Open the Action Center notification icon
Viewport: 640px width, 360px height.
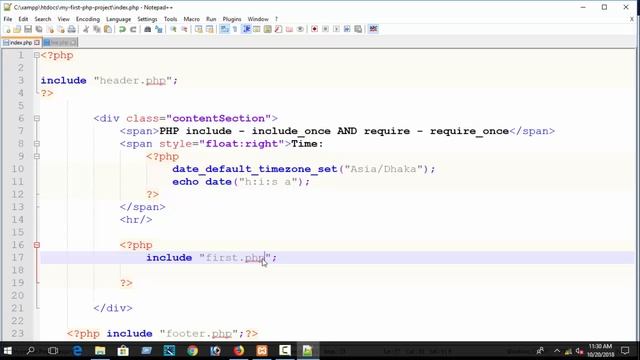[625, 351]
